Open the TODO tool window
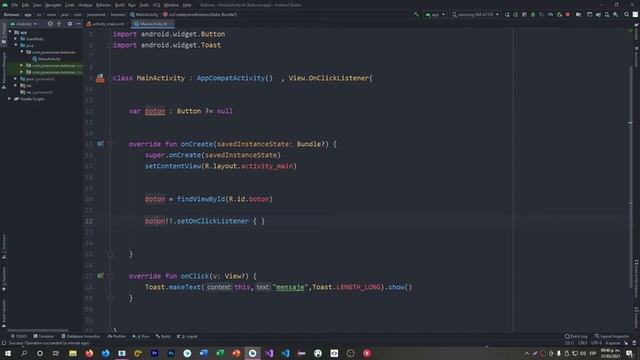The height and width of the screenshot is (360, 640). click(19, 336)
